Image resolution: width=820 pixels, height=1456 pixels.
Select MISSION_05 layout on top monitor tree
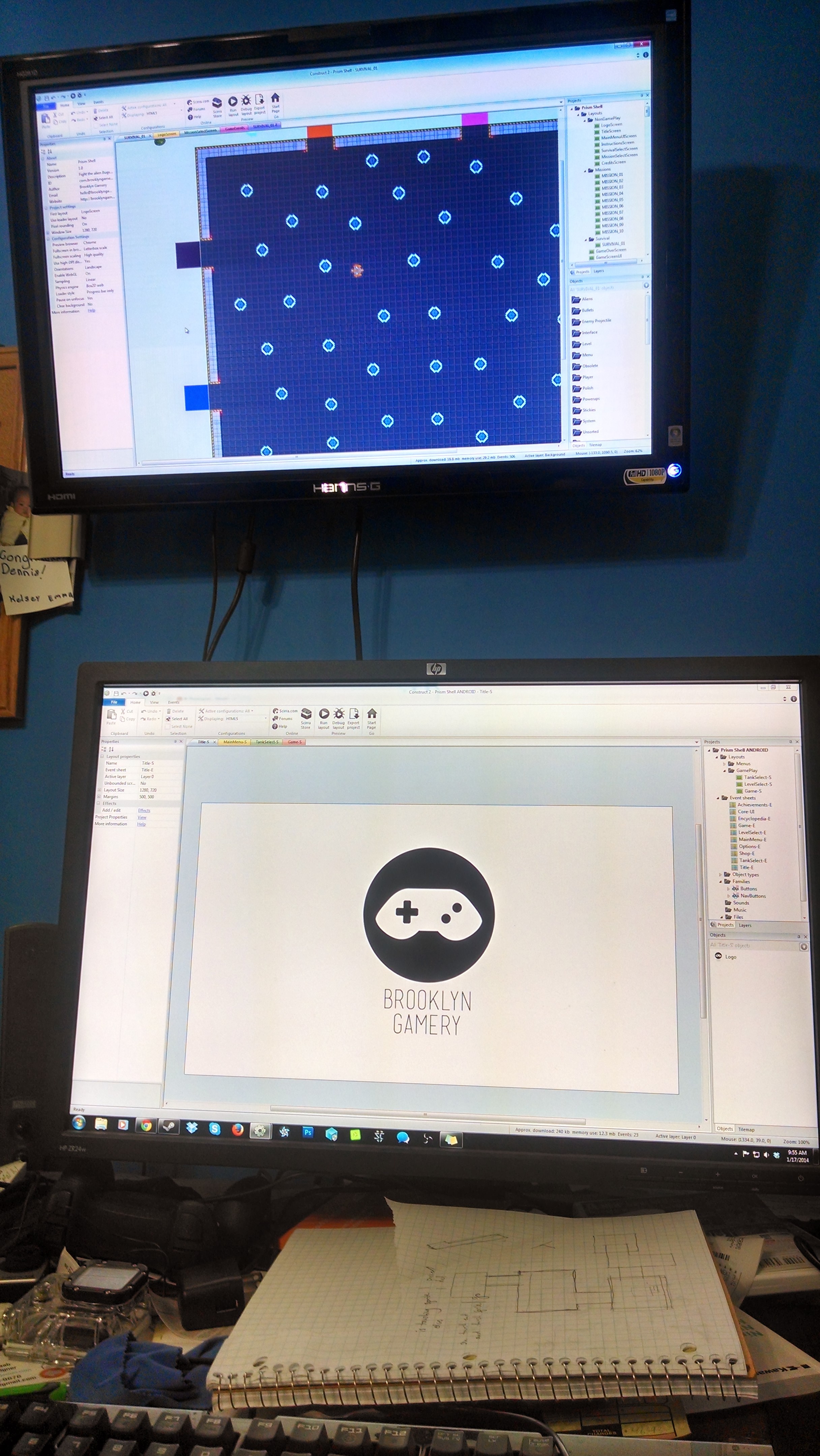tap(609, 200)
